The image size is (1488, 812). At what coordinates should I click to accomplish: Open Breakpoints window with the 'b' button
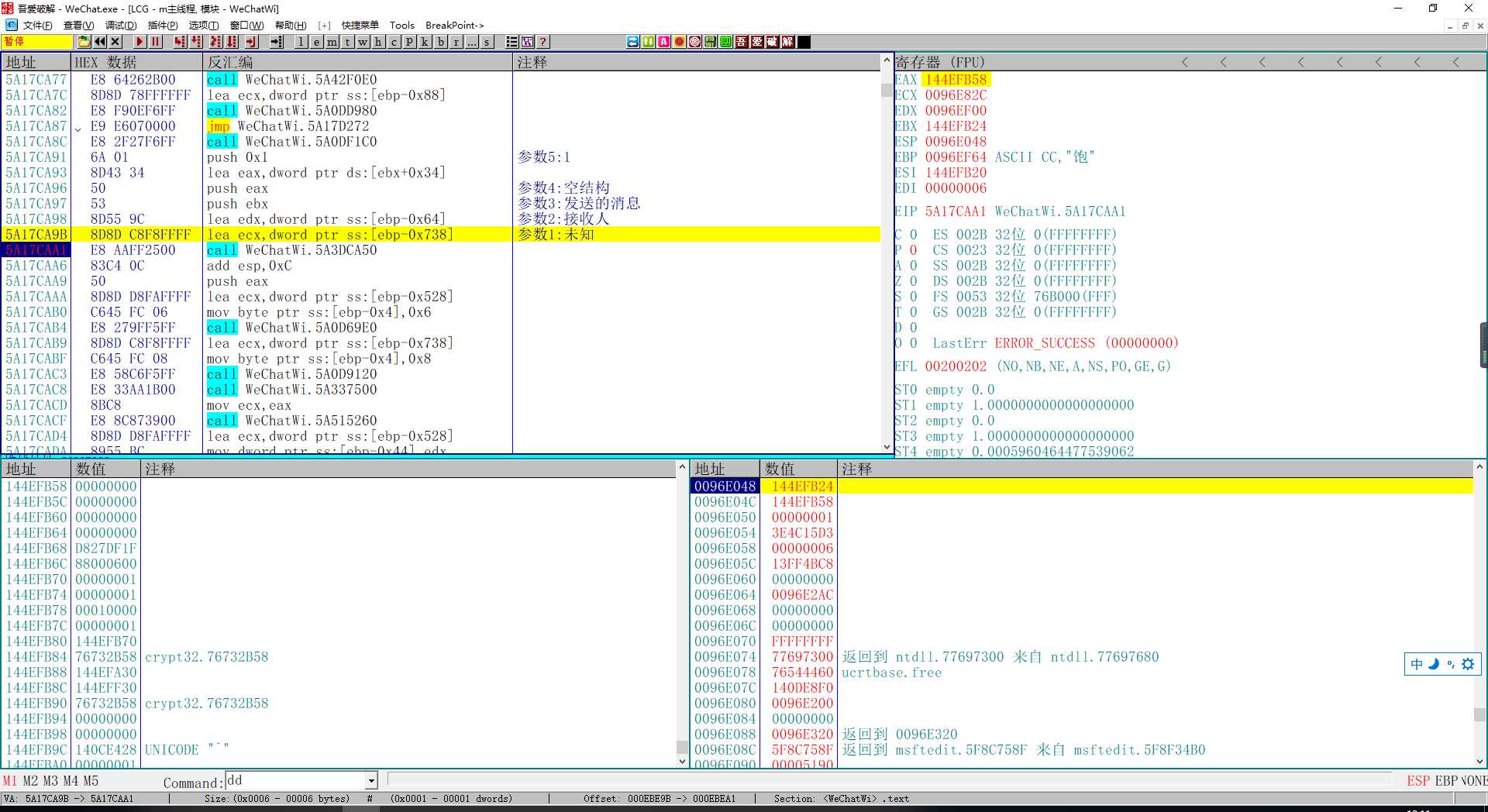(x=440, y=42)
